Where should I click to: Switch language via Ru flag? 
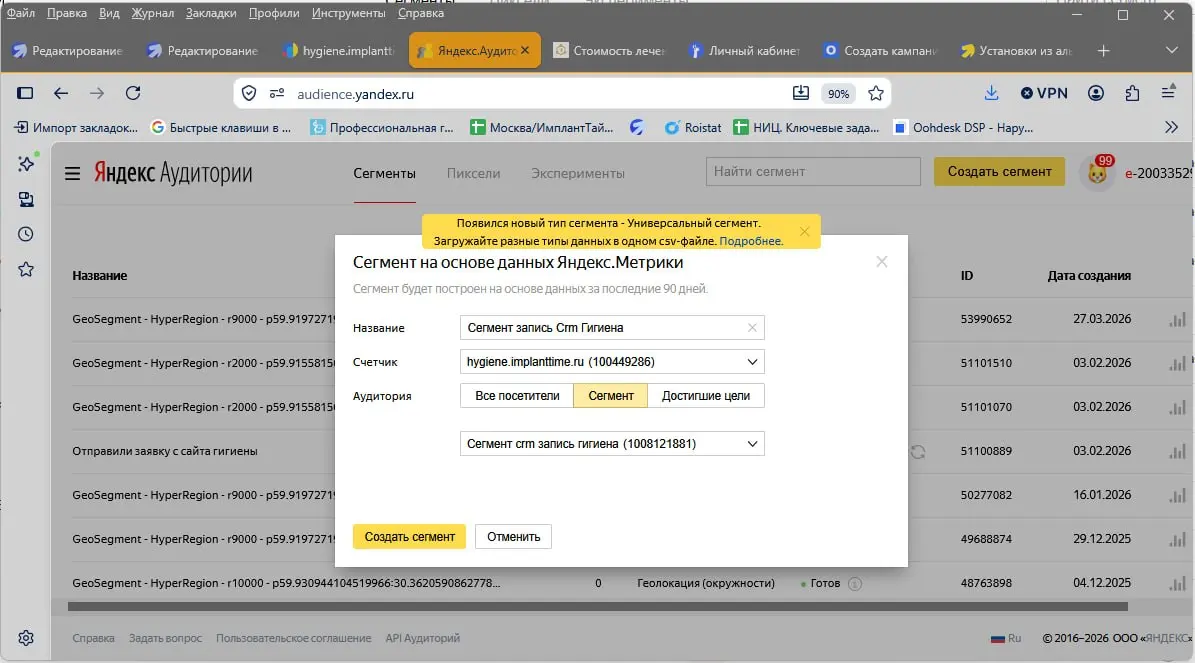pyautogui.click(x=1006, y=638)
